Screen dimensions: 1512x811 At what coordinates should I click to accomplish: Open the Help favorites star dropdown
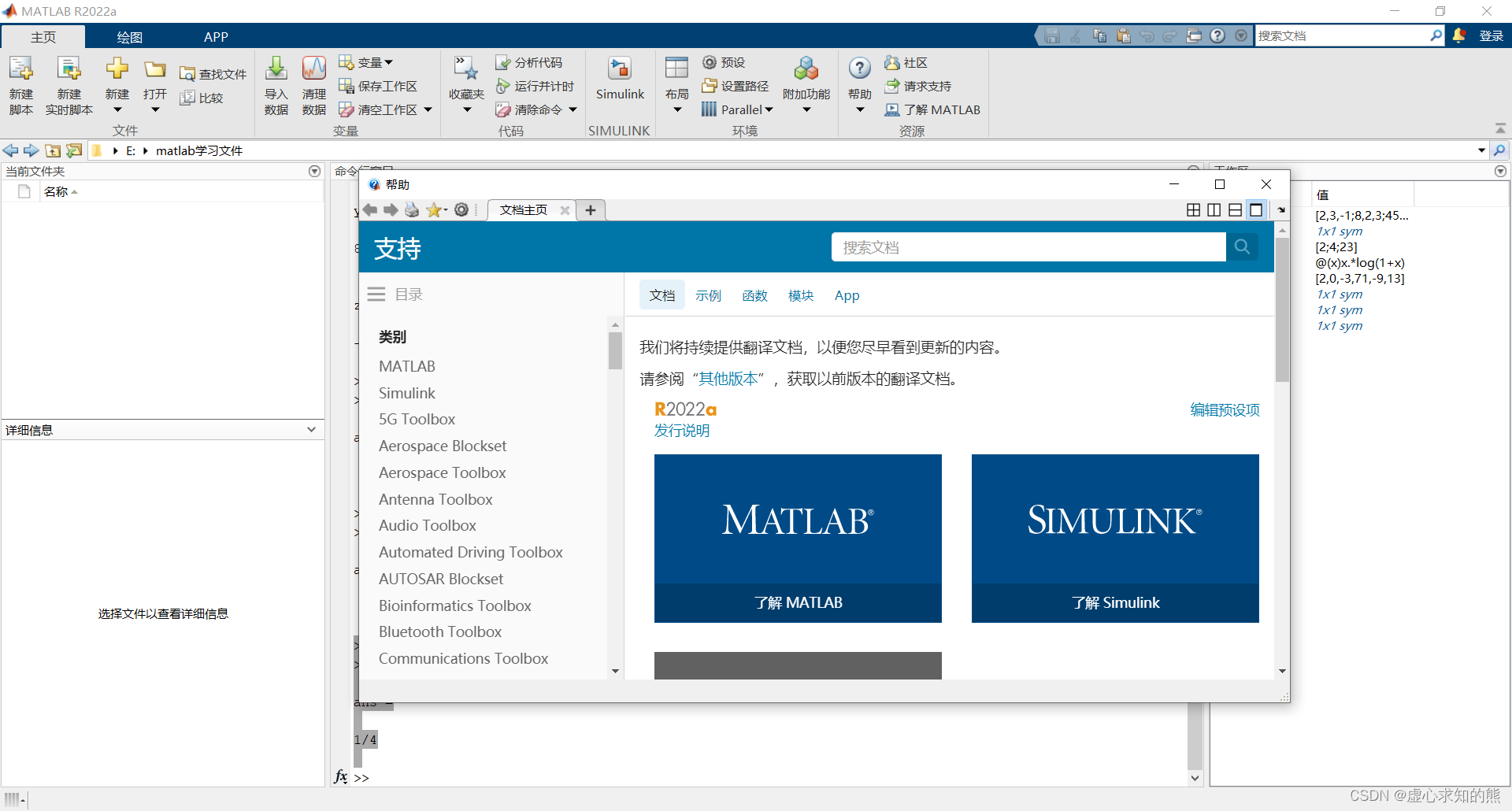pos(437,209)
